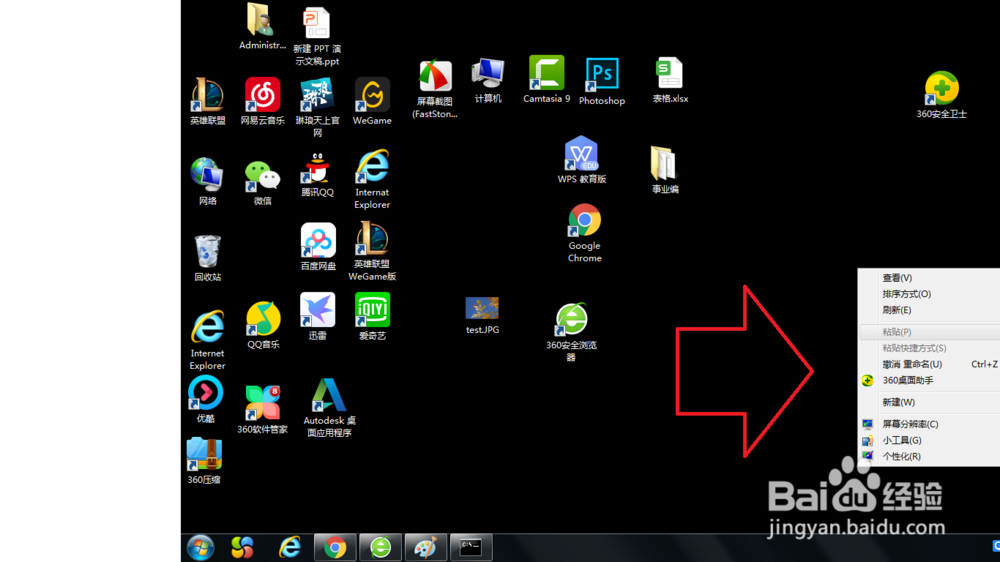Switch to command prompt on taskbar
The image size is (1000, 562).
(471, 548)
